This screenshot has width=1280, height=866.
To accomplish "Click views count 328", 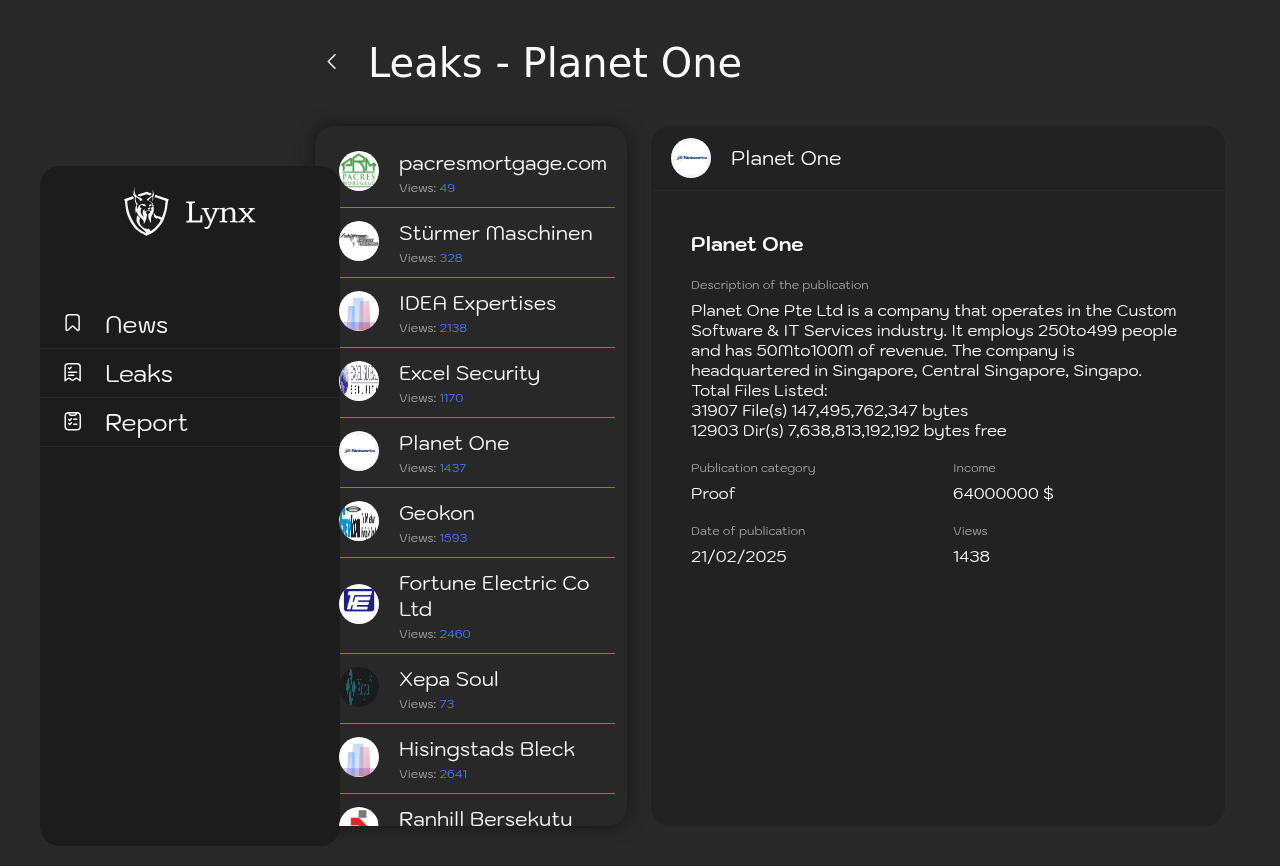I will tap(451, 258).
